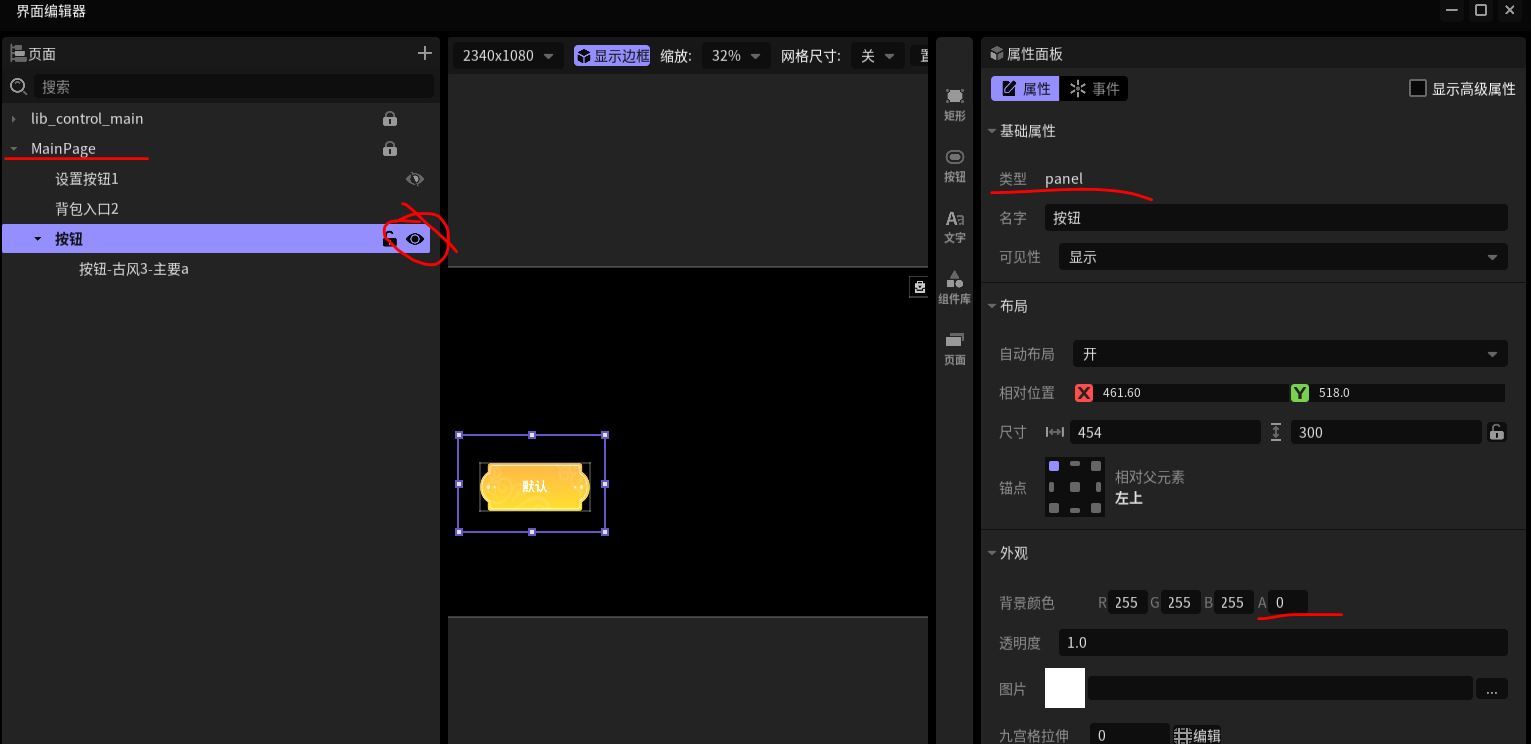Select the 文字 text tool
The image size is (1531, 744).
tap(955, 227)
